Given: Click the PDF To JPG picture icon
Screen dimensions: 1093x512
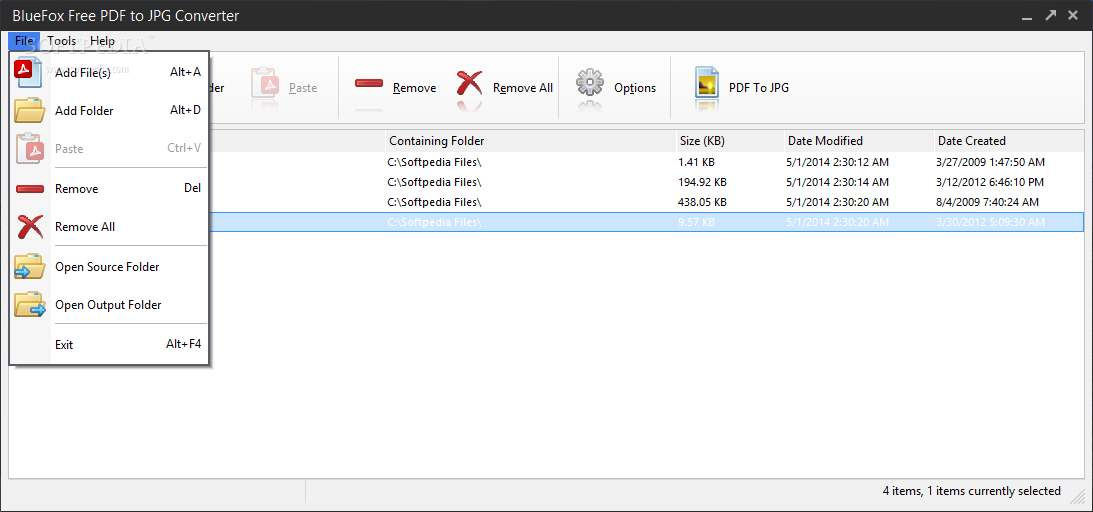Looking at the screenshot, I should 706,82.
